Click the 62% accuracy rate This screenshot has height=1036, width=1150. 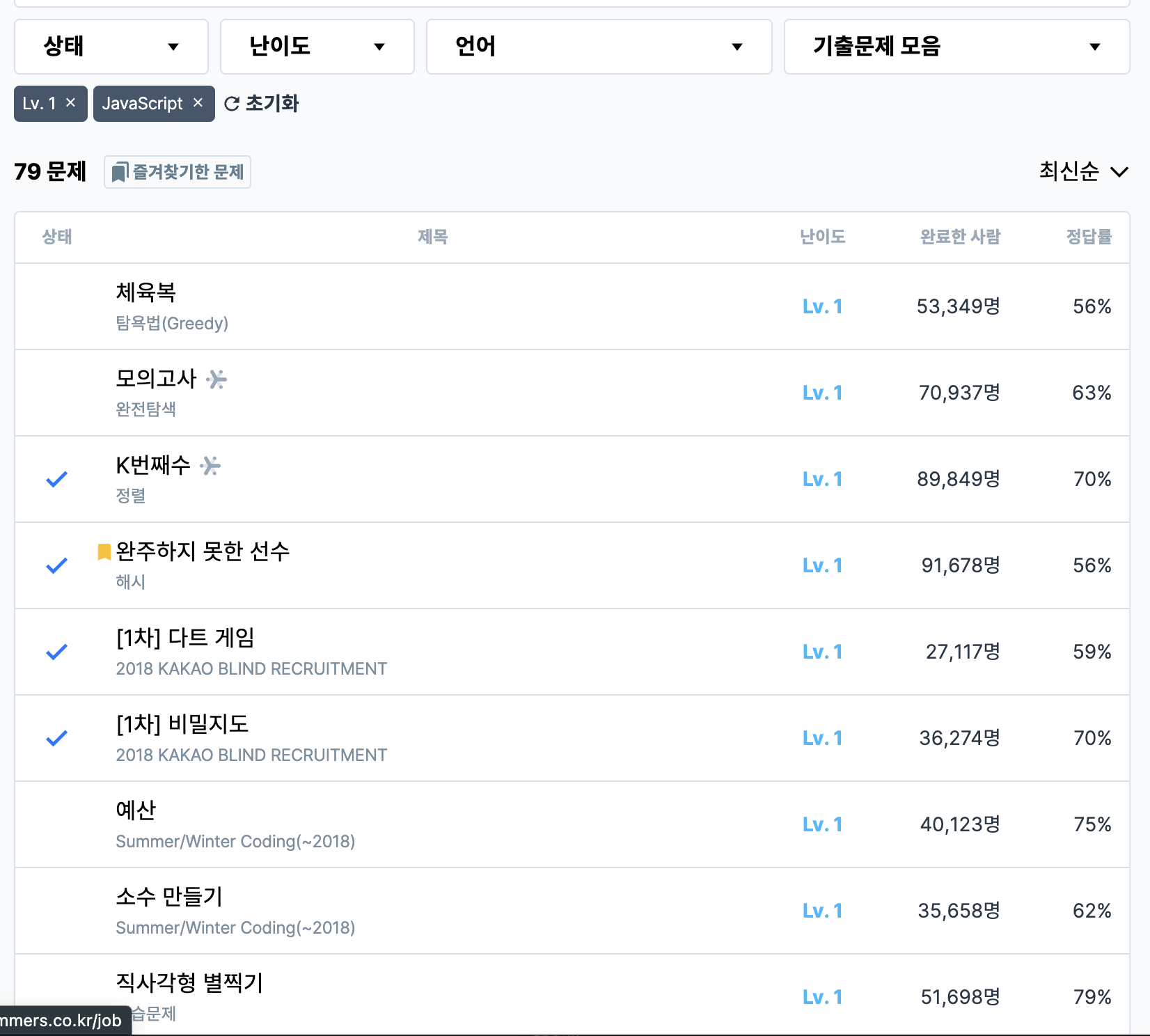coord(1092,911)
